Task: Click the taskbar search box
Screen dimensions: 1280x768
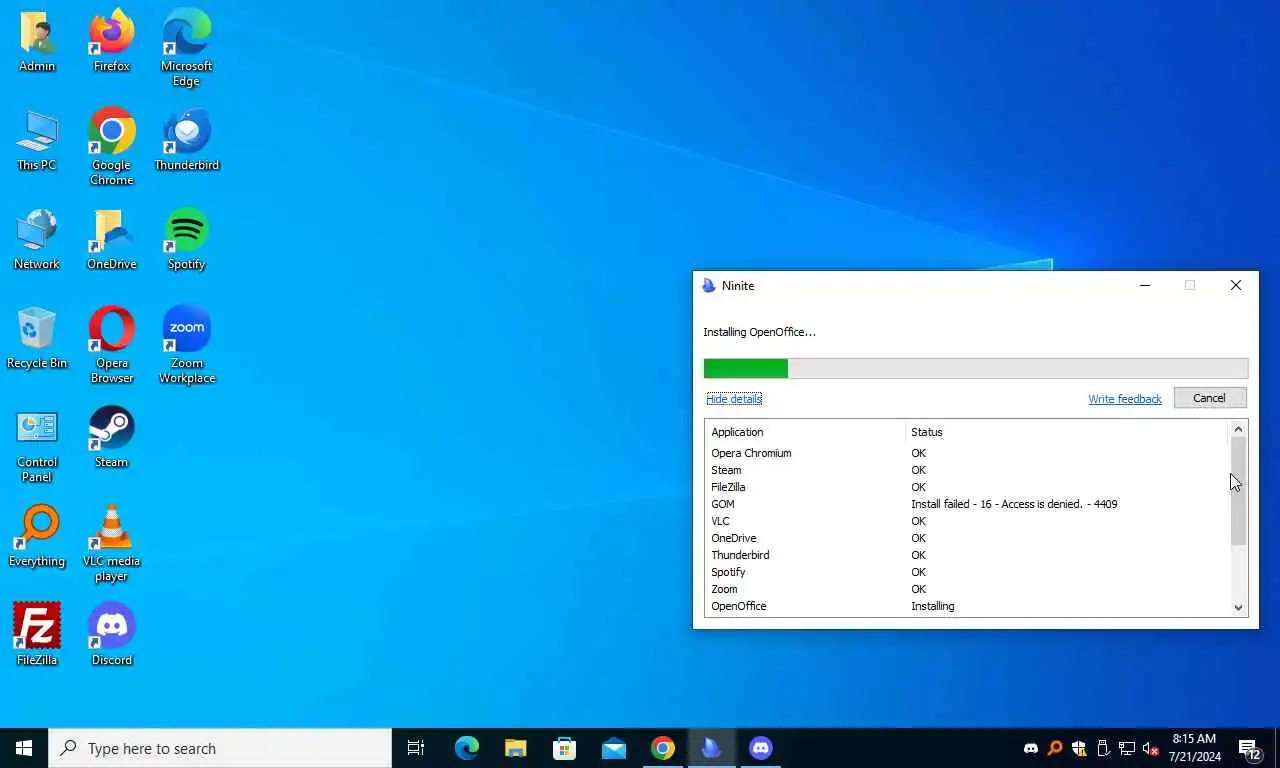Action: click(220, 748)
